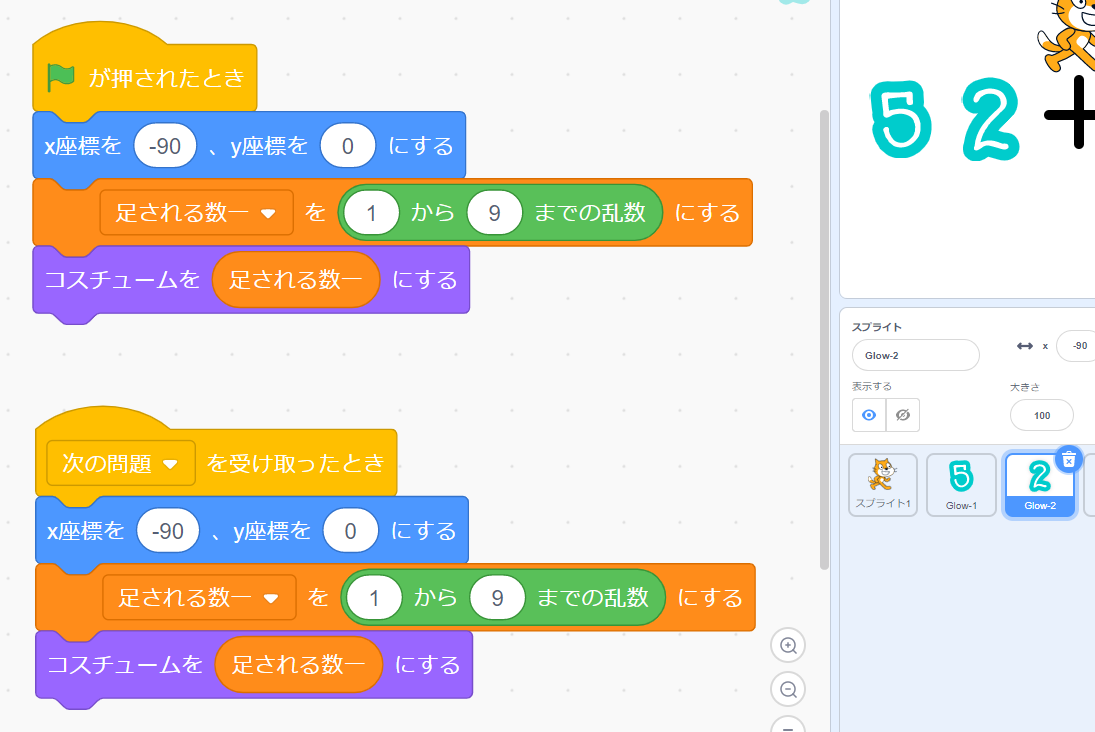Image resolution: width=1095 pixels, height=732 pixels.
Task: Click the 足される数一 oval in the costume block
Action: 294,279
